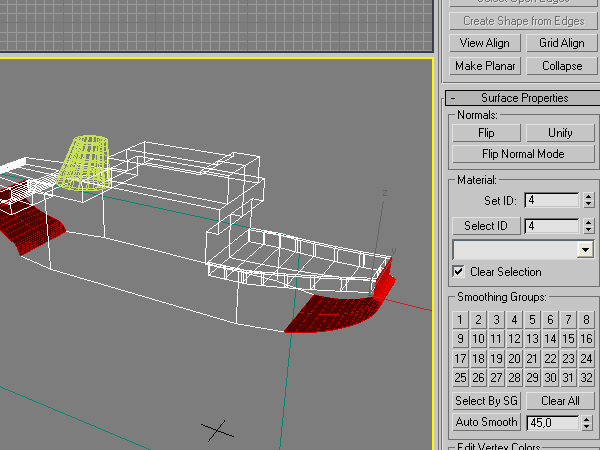
Task: Unify the normals
Action: [560, 133]
